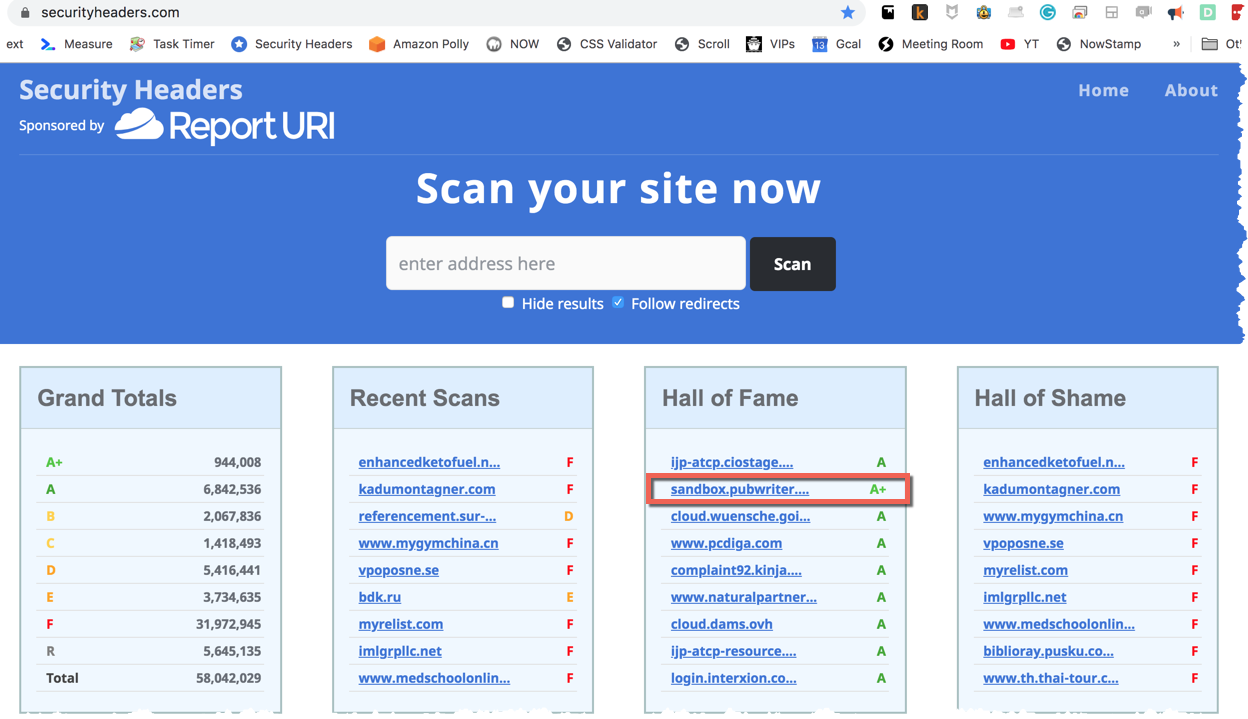The image size is (1248, 719).
Task: Open sandbox.pubwriter.... link
Action: (x=740, y=489)
